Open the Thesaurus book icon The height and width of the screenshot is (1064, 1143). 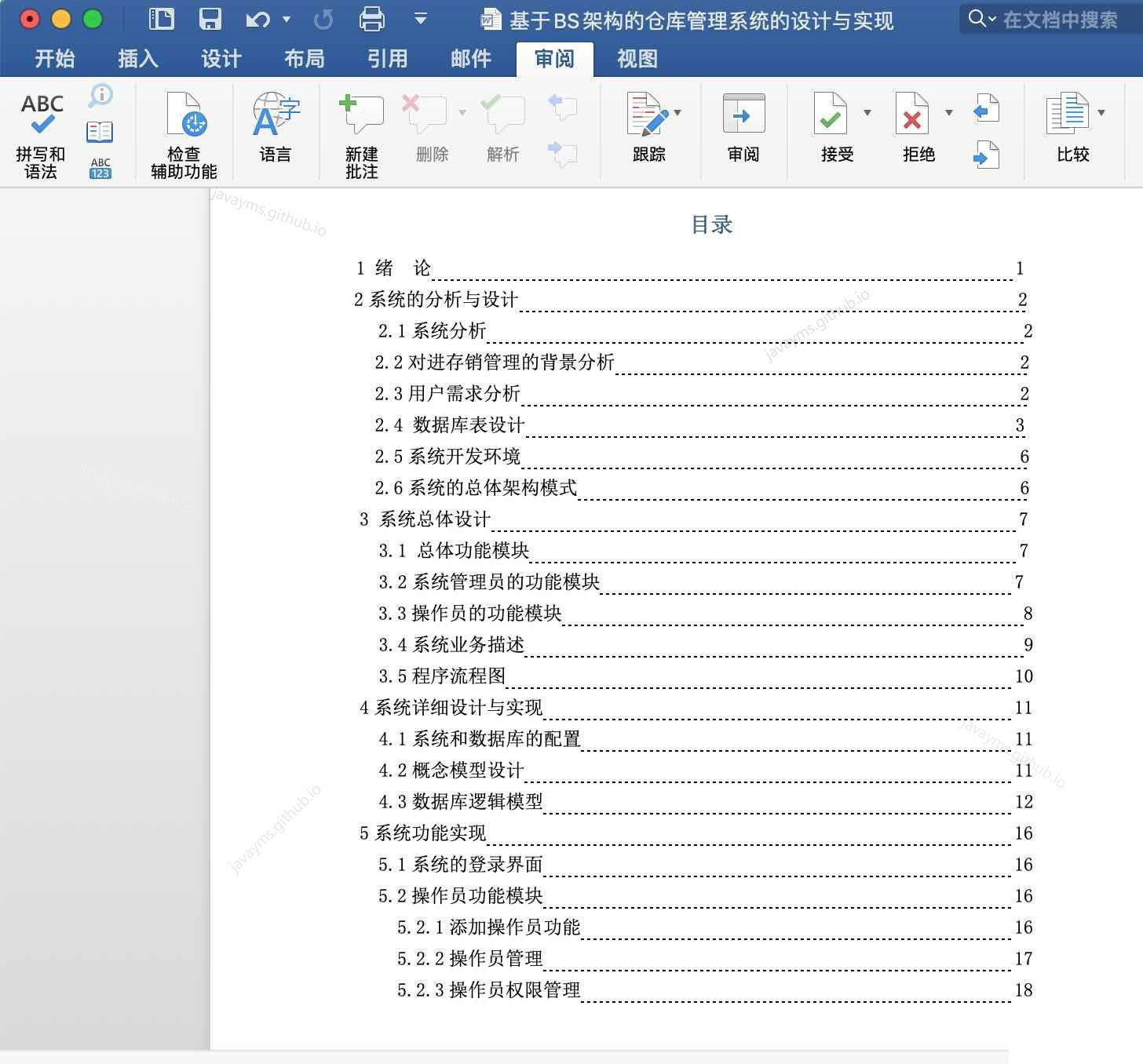[x=100, y=132]
